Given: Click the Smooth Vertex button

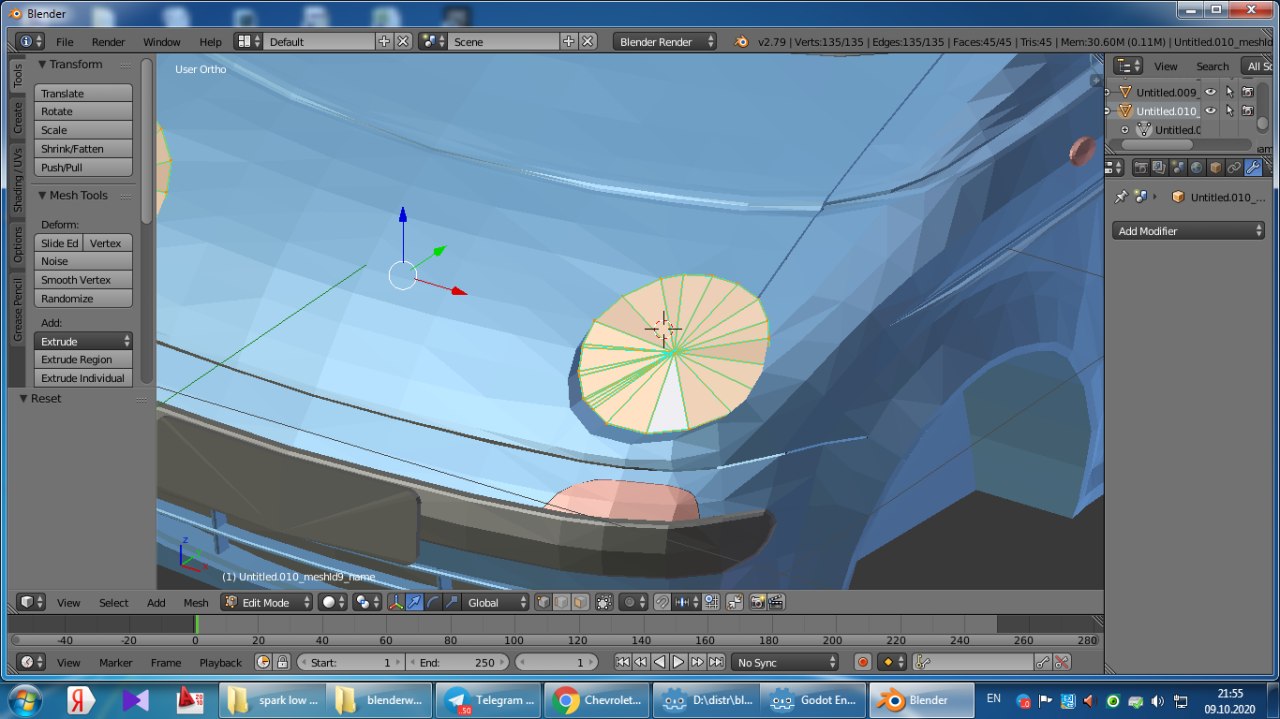Looking at the screenshot, I should point(84,280).
